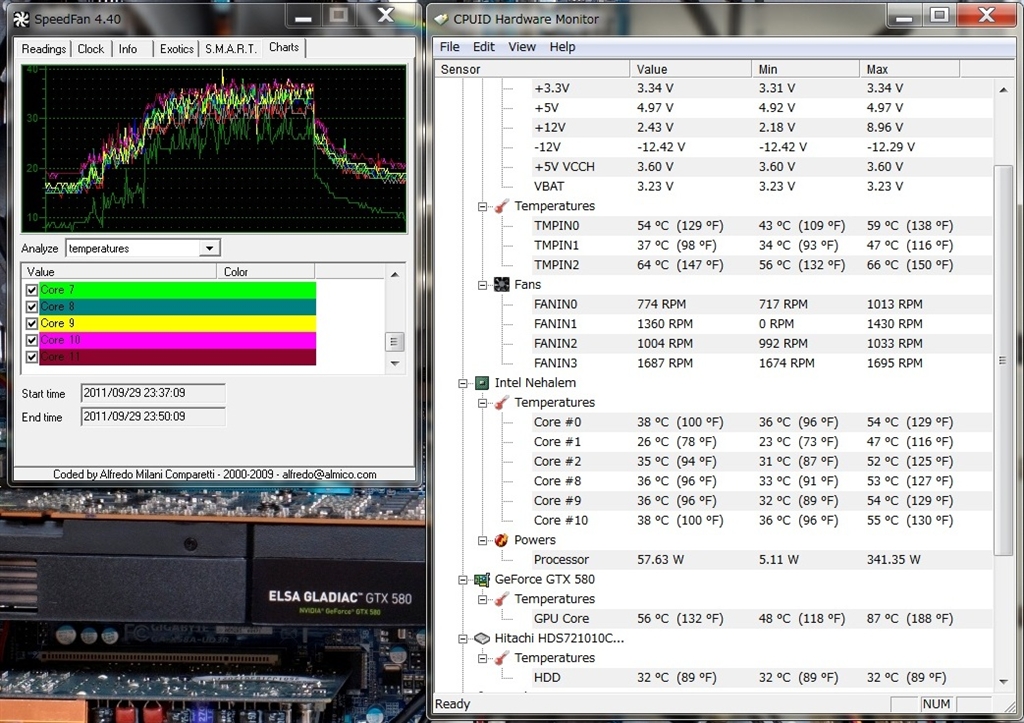Toggle the Core 9 checkbox
Viewport: 1024px width, 723px height.
click(x=32, y=324)
